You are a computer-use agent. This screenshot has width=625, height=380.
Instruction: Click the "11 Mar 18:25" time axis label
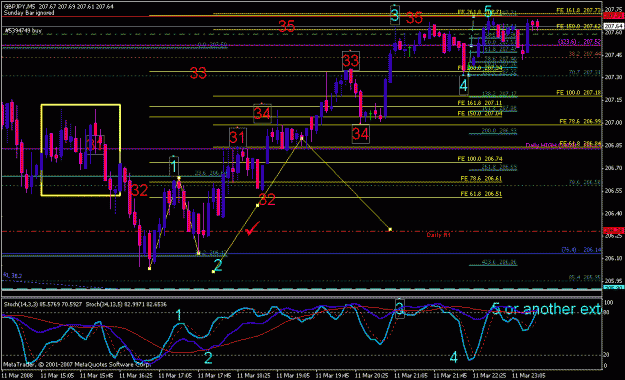(x=254, y=376)
